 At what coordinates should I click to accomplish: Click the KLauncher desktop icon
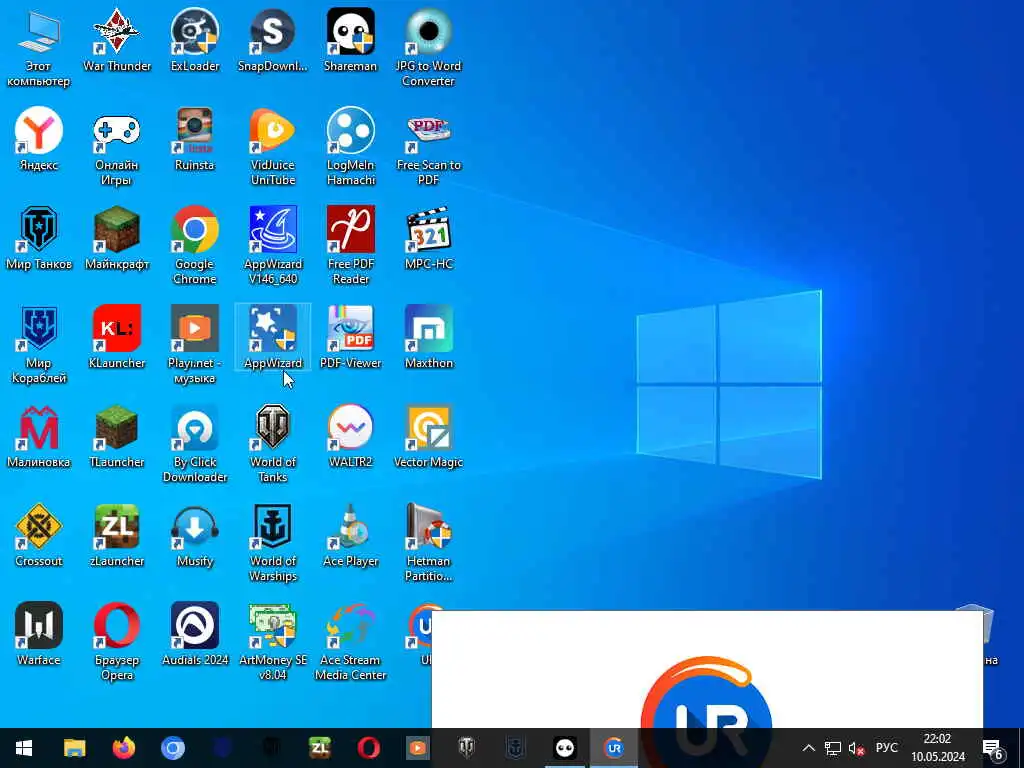(x=117, y=337)
